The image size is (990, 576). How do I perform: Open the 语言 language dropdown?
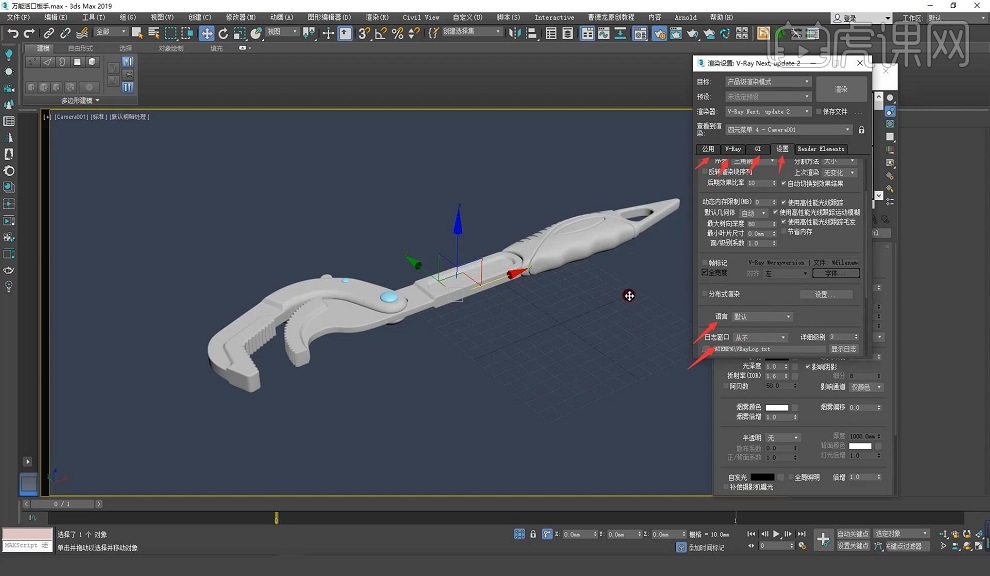click(x=761, y=317)
